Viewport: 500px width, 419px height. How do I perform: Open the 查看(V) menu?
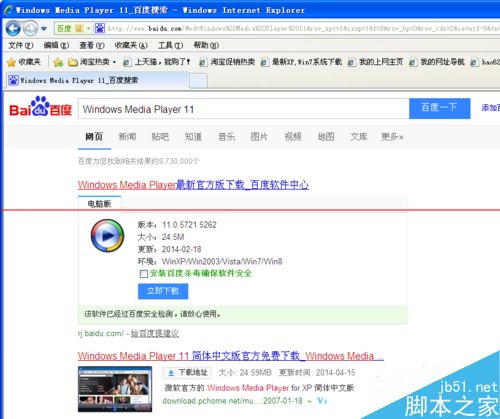(92, 45)
